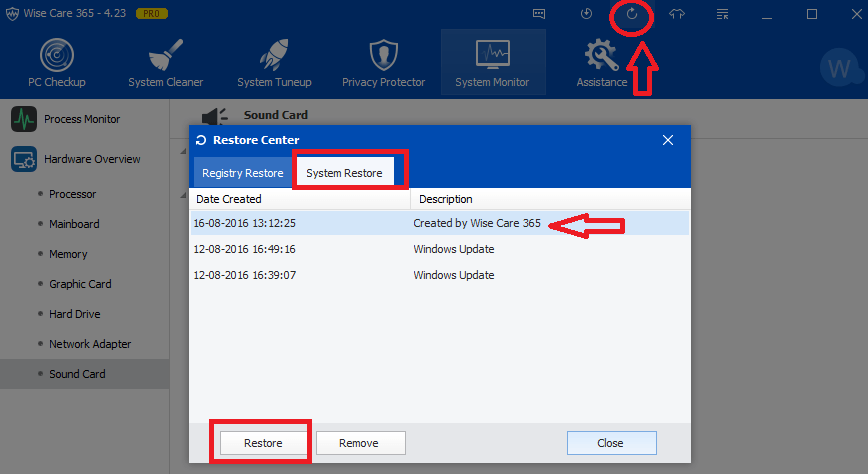Click the Sound Card speaker icon

215,117
